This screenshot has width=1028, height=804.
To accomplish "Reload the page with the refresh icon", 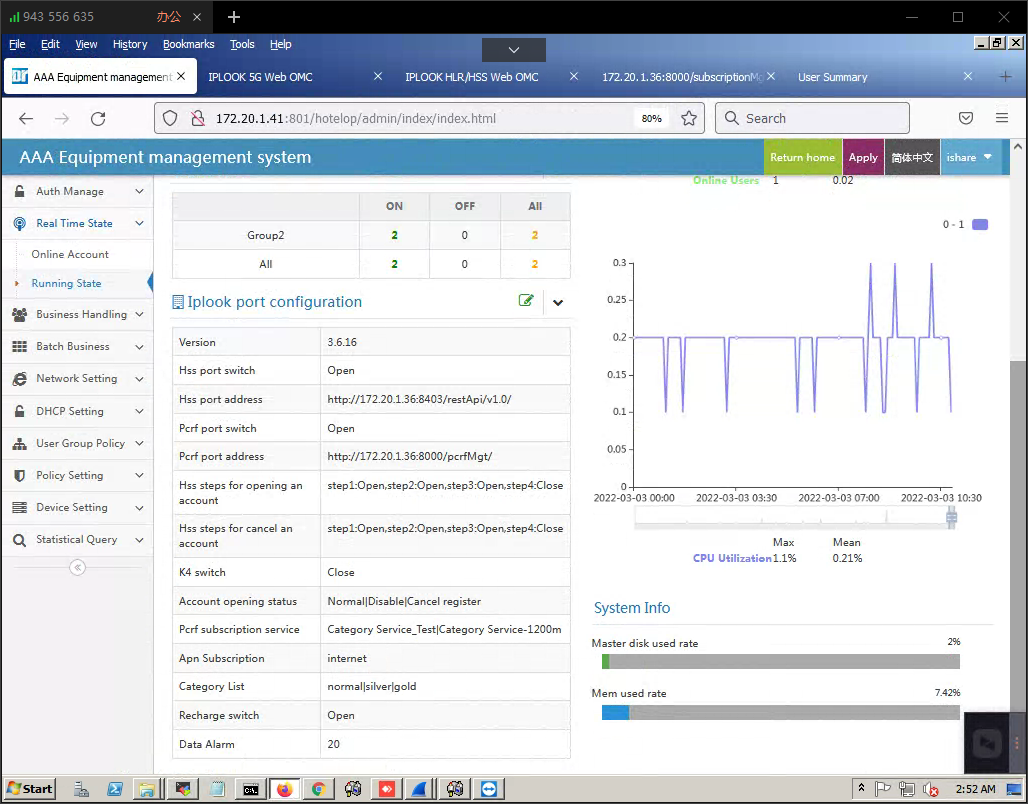I will [x=98, y=118].
